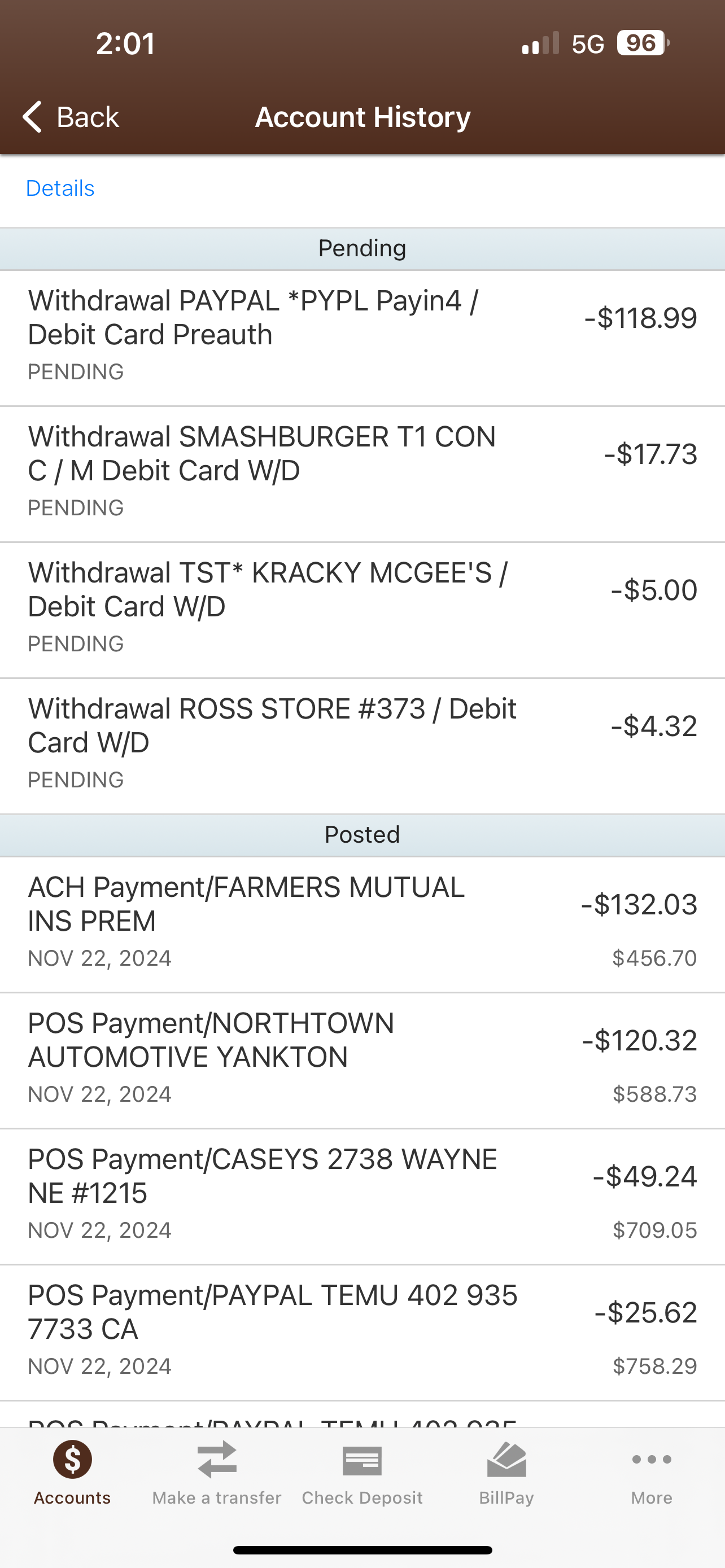View the KRACKY MCGEE'S pending transaction

pos(362,610)
